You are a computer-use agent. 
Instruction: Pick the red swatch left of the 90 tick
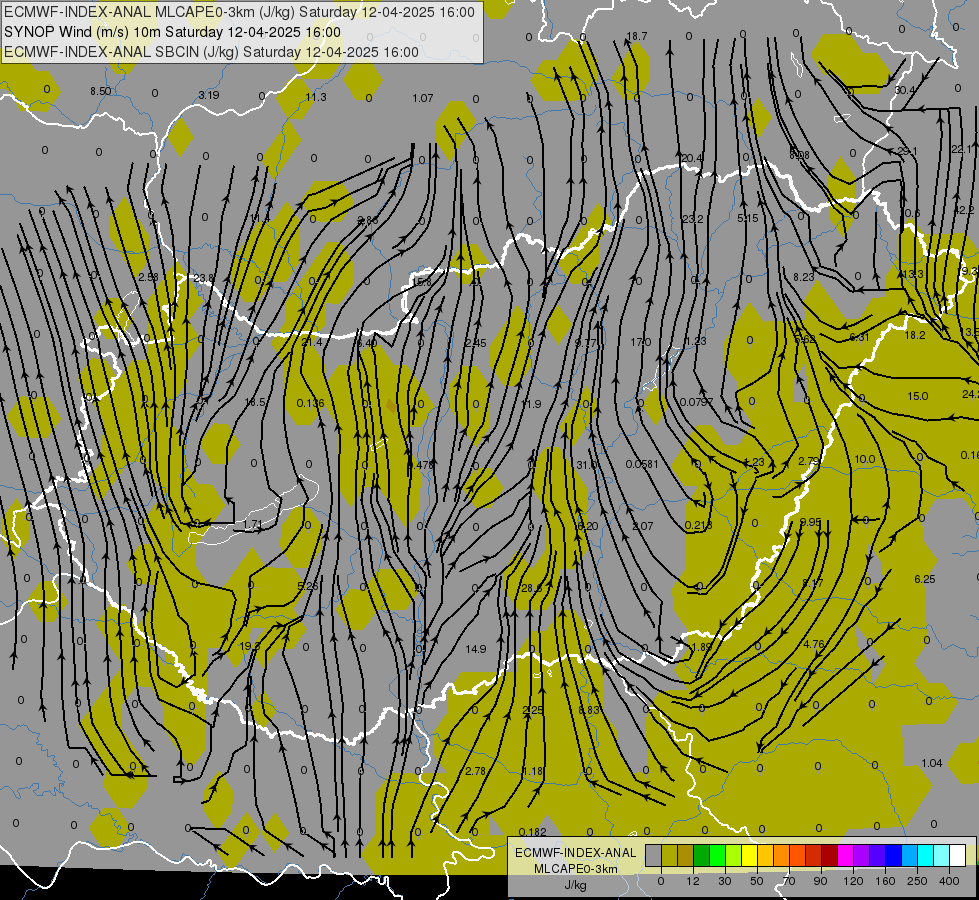(x=813, y=856)
